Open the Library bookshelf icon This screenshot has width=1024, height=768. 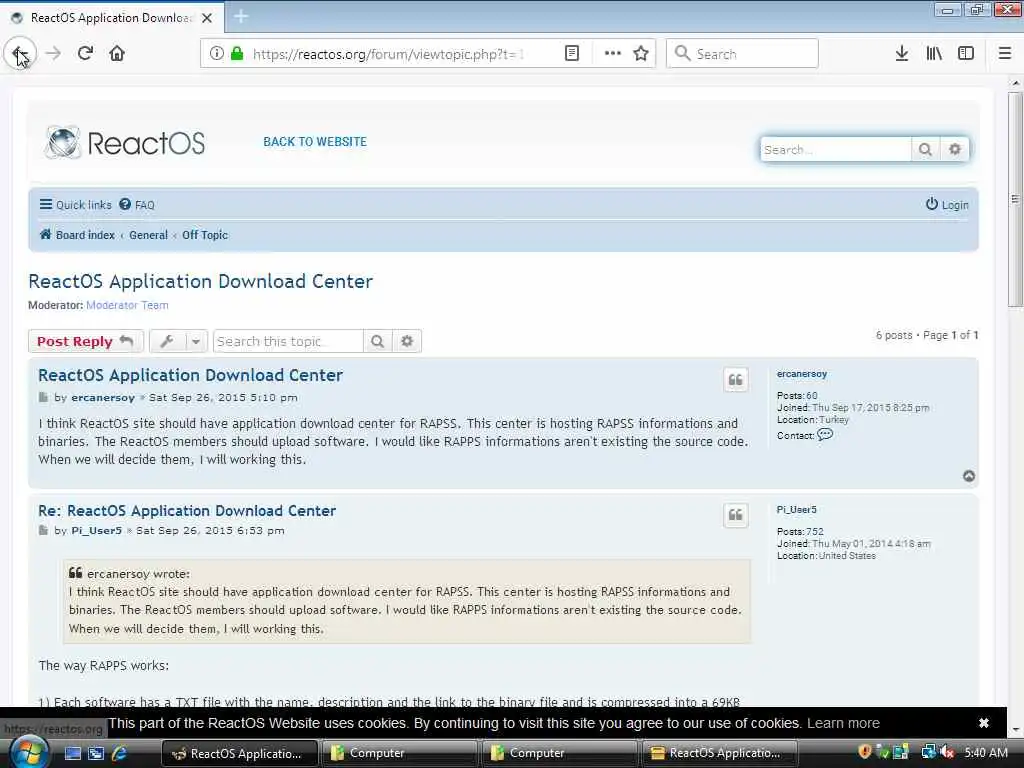tap(934, 54)
